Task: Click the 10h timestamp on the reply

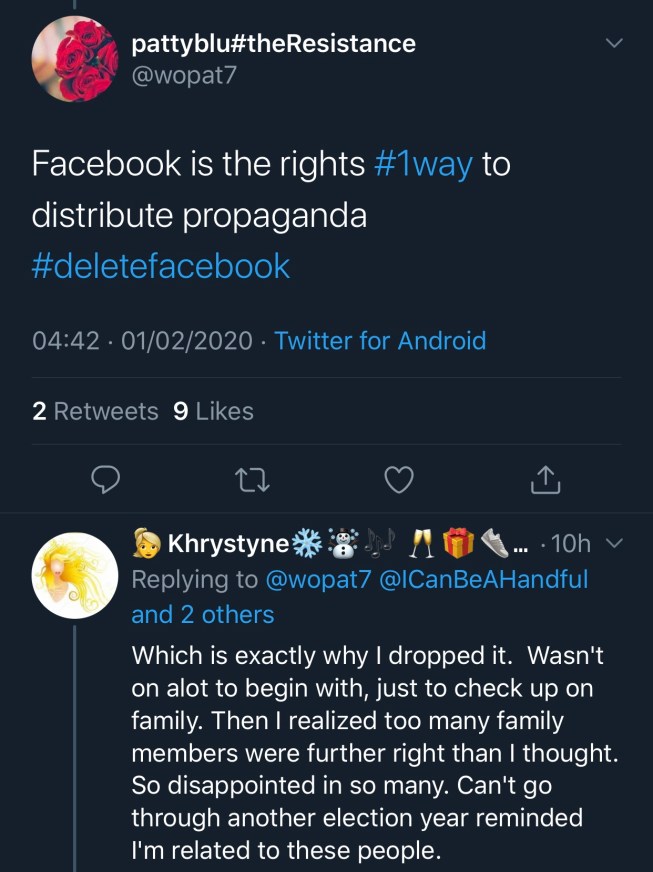Action: [570, 544]
